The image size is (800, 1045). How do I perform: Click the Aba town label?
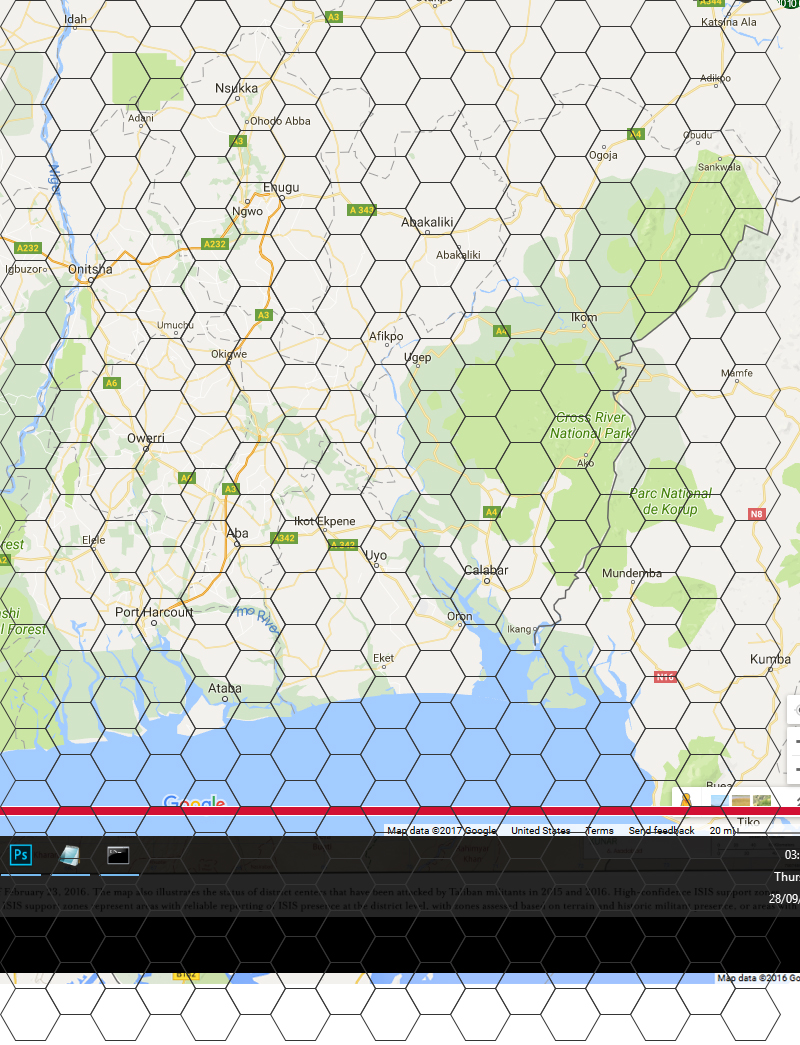point(237,533)
